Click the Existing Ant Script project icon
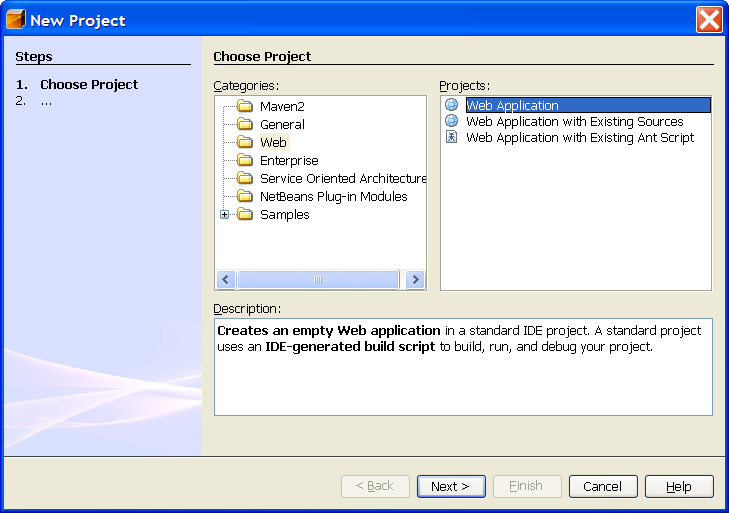Image resolution: width=729 pixels, height=513 pixels. (x=451, y=137)
